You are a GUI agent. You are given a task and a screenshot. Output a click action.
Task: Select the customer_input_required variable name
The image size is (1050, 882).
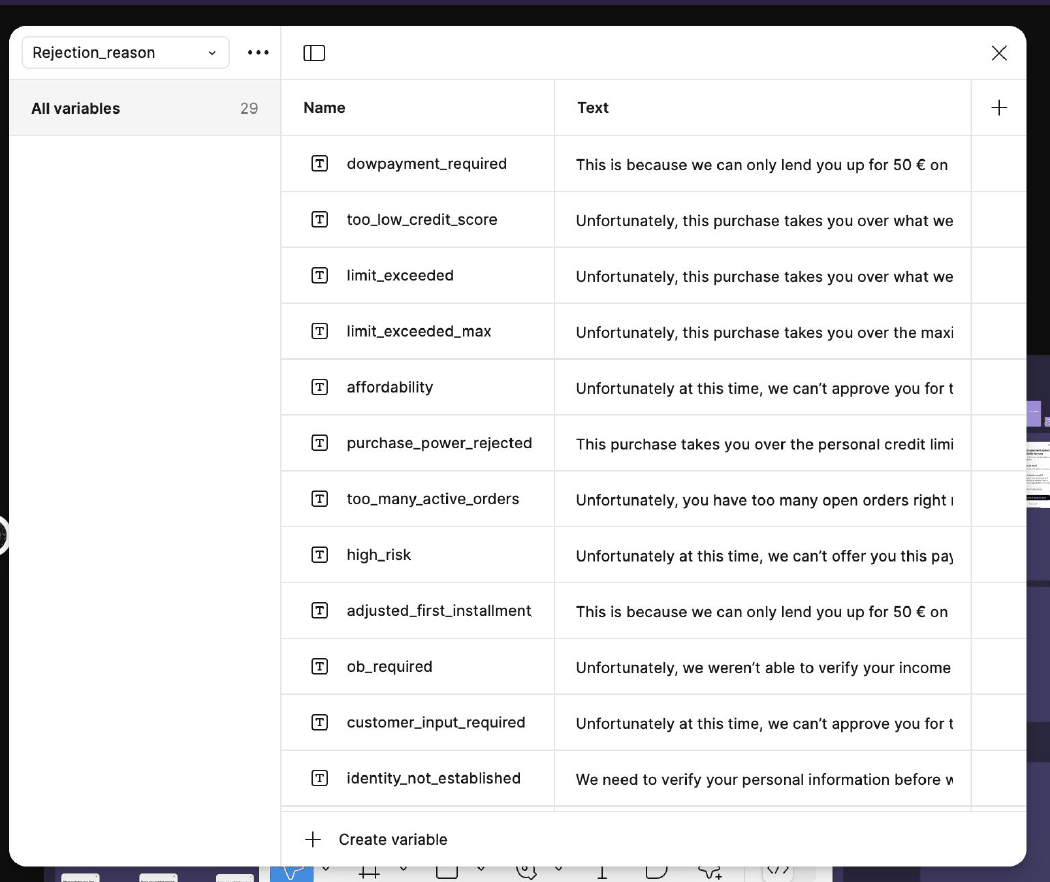(436, 723)
